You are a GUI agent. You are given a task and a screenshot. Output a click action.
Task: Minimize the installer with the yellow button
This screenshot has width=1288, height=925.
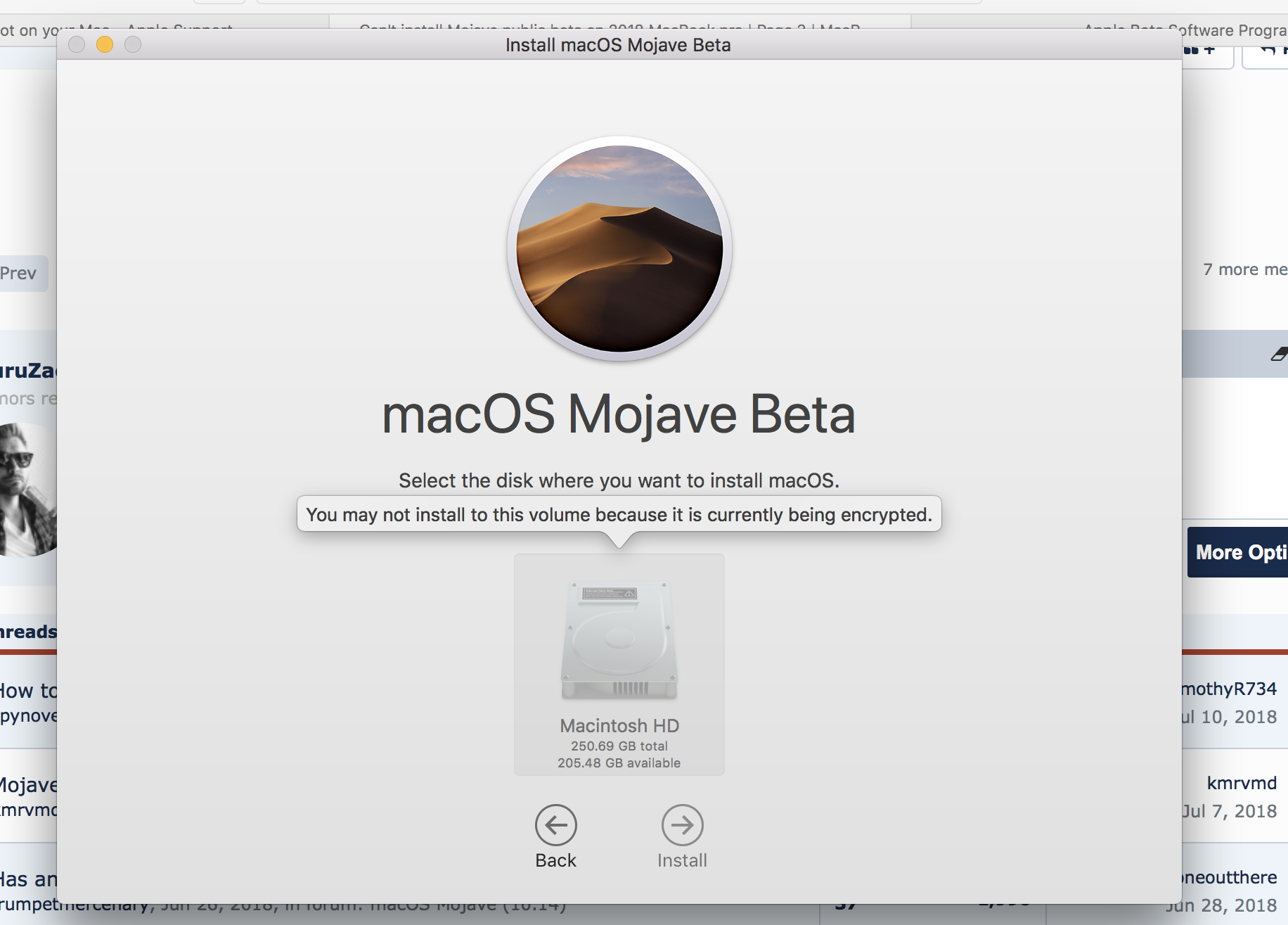pos(105,44)
